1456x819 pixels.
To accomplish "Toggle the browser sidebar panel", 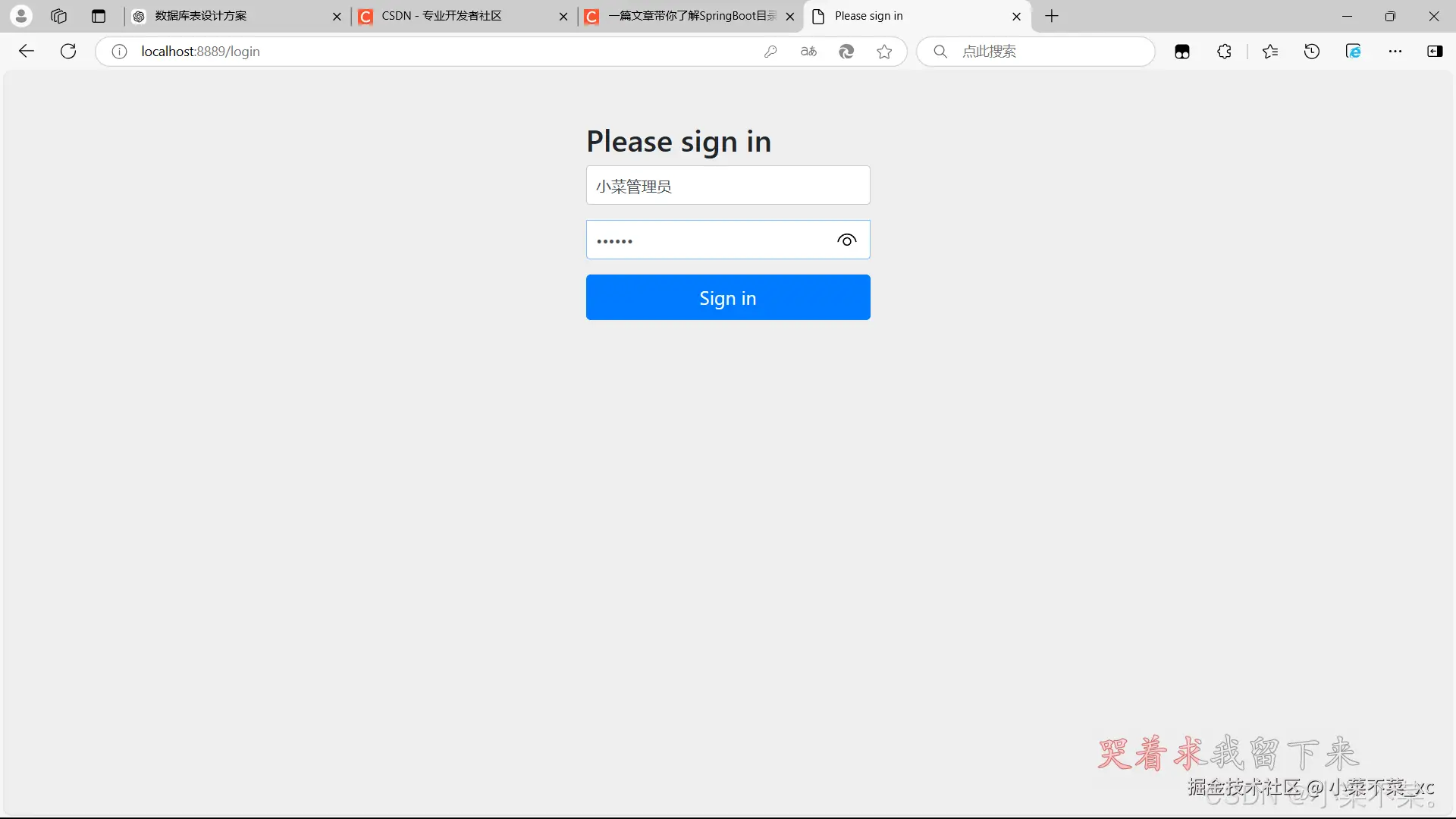I will (x=1435, y=52).
